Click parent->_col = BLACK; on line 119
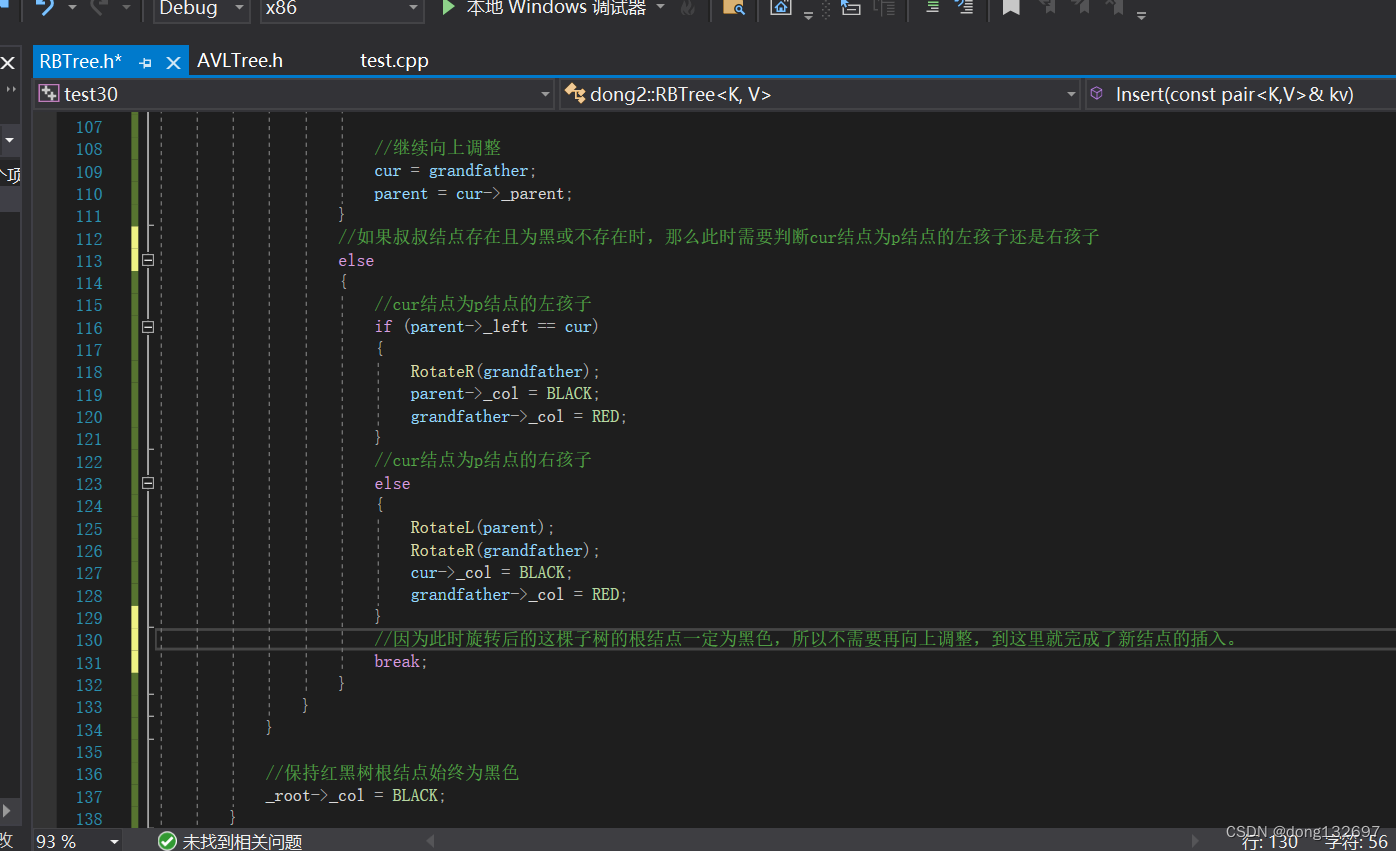This screenshot has width=1396, height=851. [505, 394]
